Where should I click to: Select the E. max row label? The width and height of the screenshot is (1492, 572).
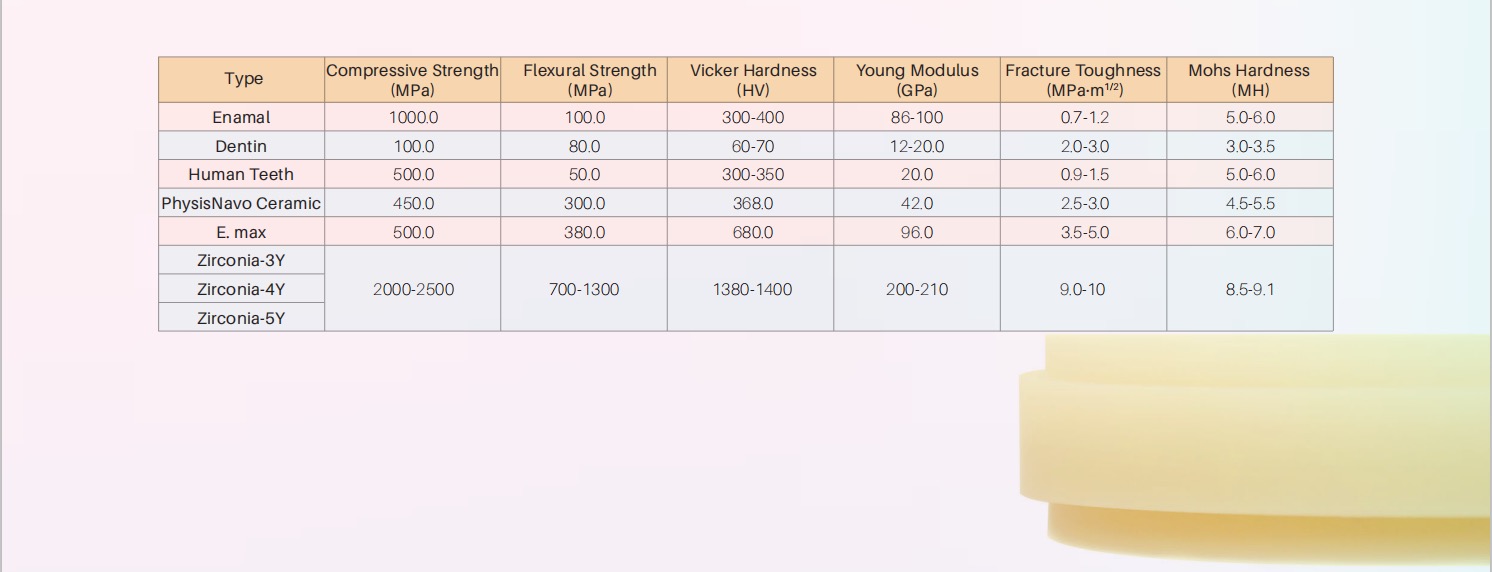point(242,232)
